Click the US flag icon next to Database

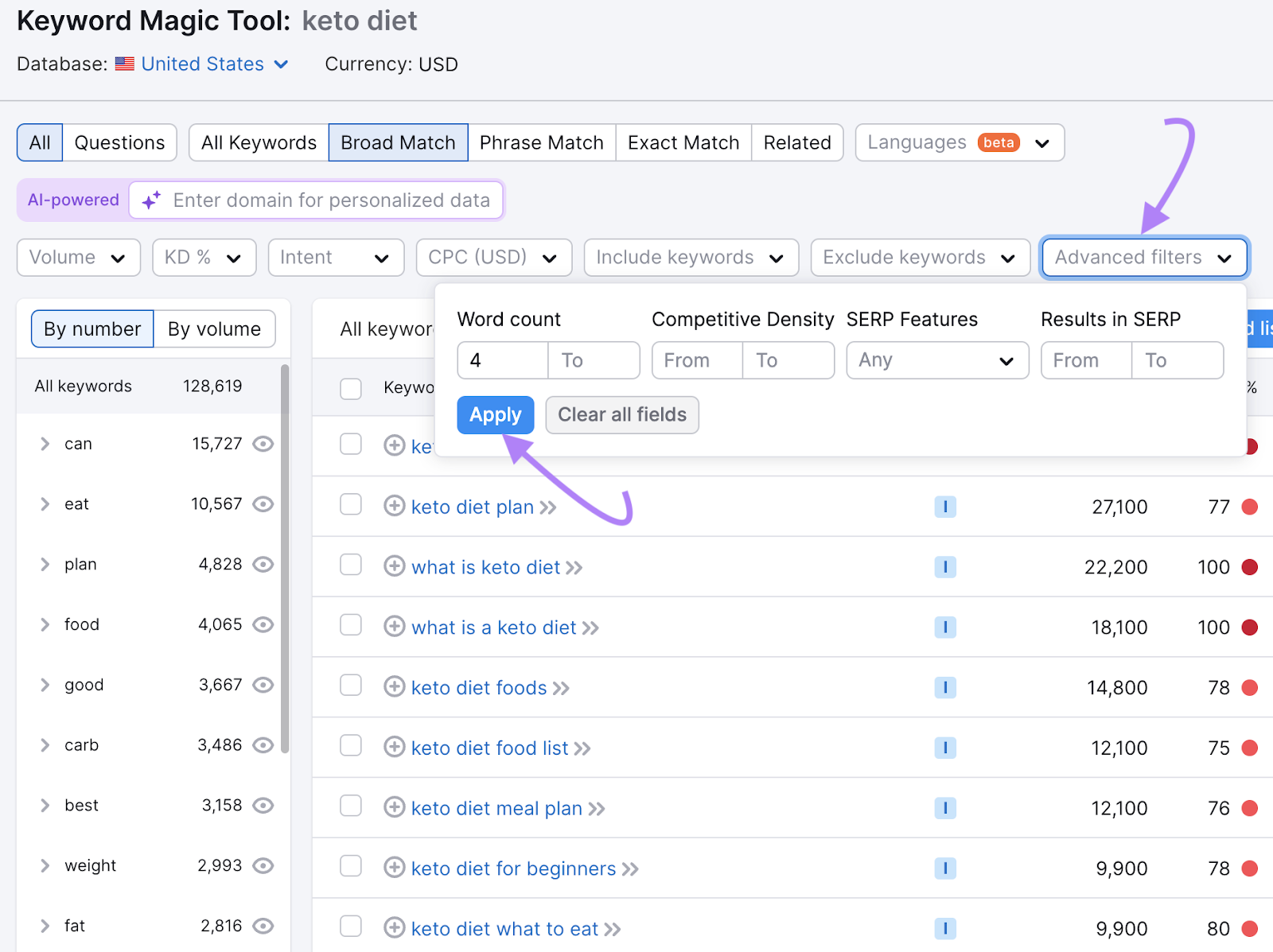(x=124, y=64)
